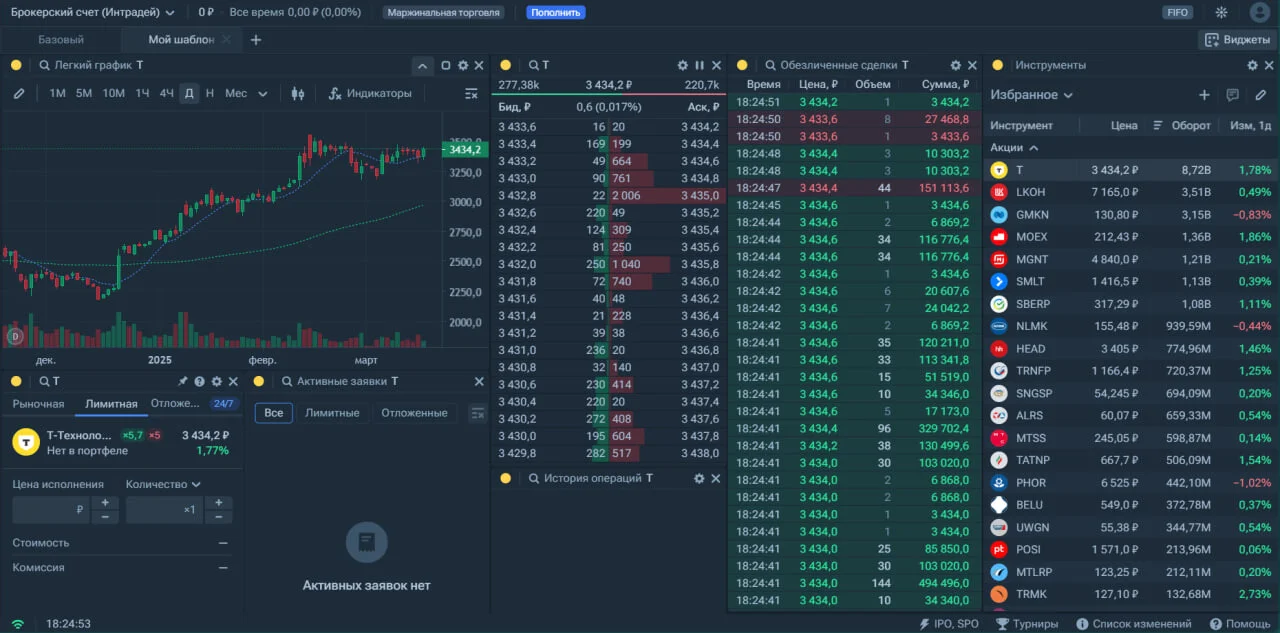Open settings gear of Легкий график widget
Screen dimensions: 1280x633
click(x=462, y=65)
